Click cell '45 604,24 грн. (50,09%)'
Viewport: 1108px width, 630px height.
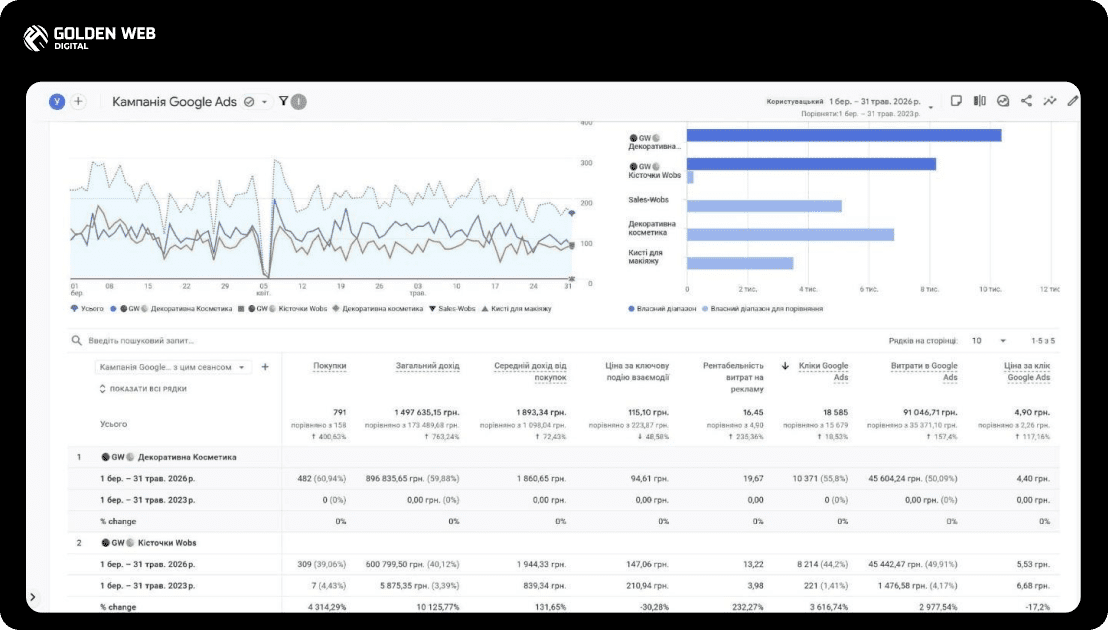tap(913, 478)
